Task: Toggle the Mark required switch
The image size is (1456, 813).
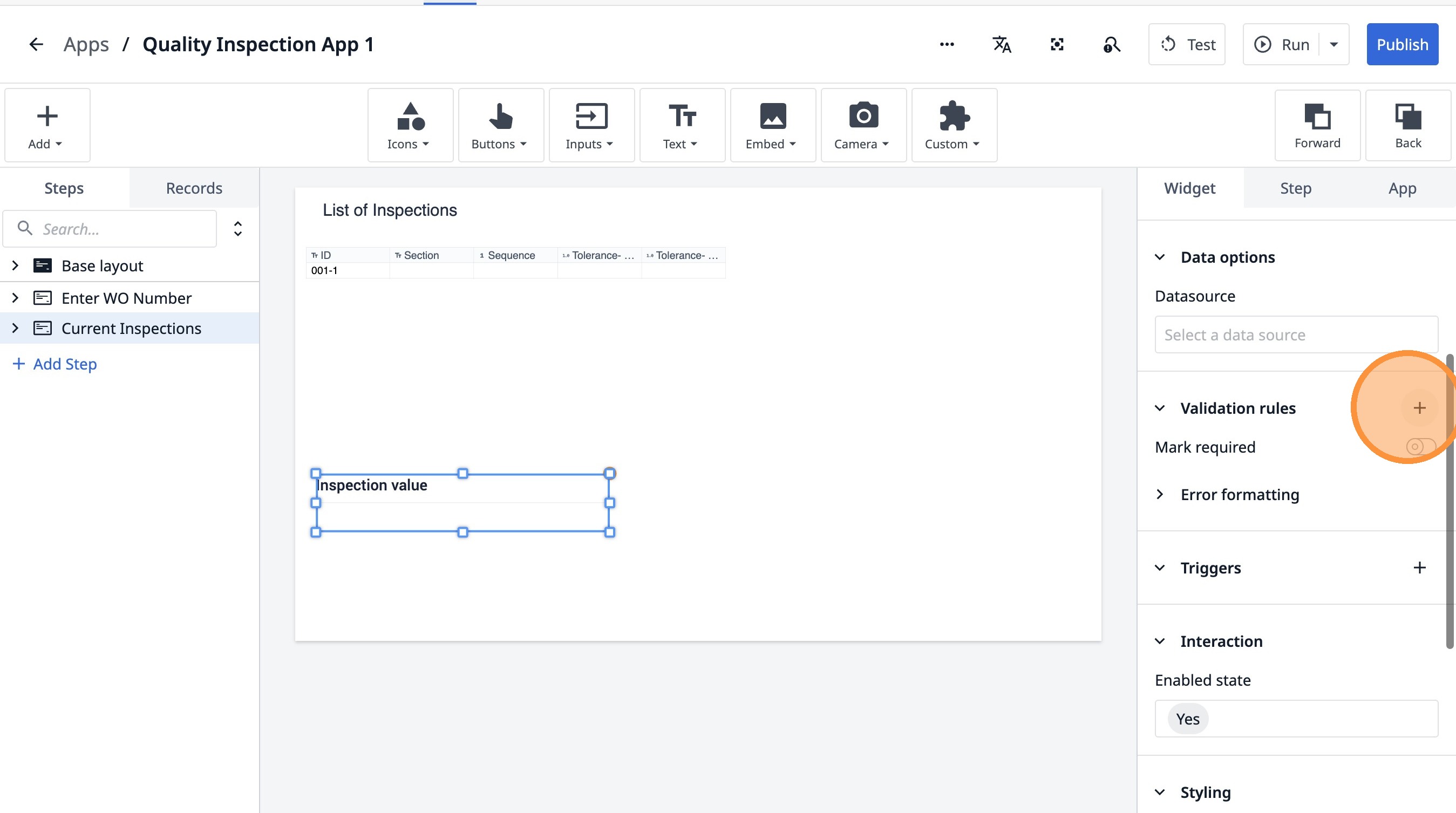Action: pyautogui.click(x=1420, y=447)
